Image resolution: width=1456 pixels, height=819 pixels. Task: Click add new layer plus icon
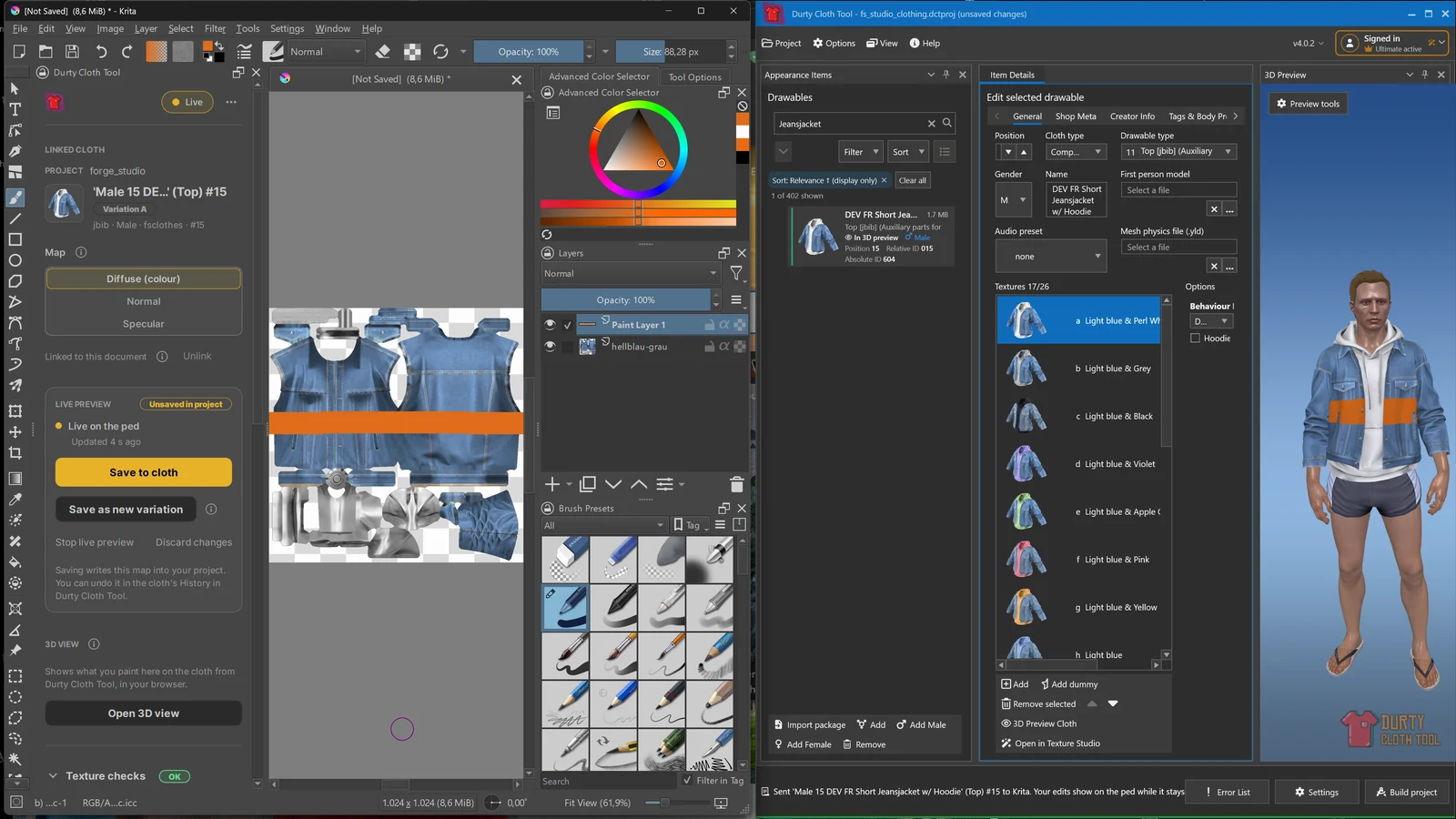pos(552,484)
